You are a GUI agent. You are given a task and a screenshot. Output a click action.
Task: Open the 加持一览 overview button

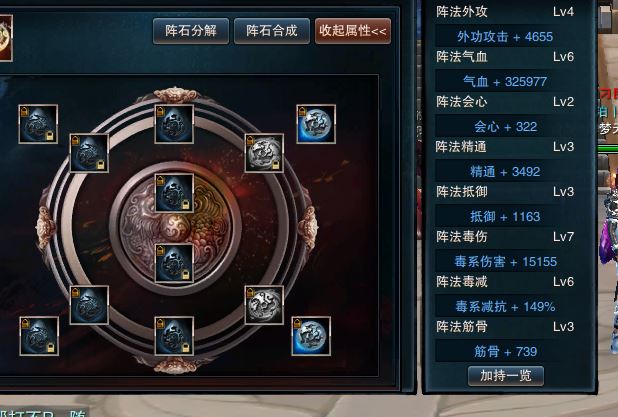tap(506, 376)
